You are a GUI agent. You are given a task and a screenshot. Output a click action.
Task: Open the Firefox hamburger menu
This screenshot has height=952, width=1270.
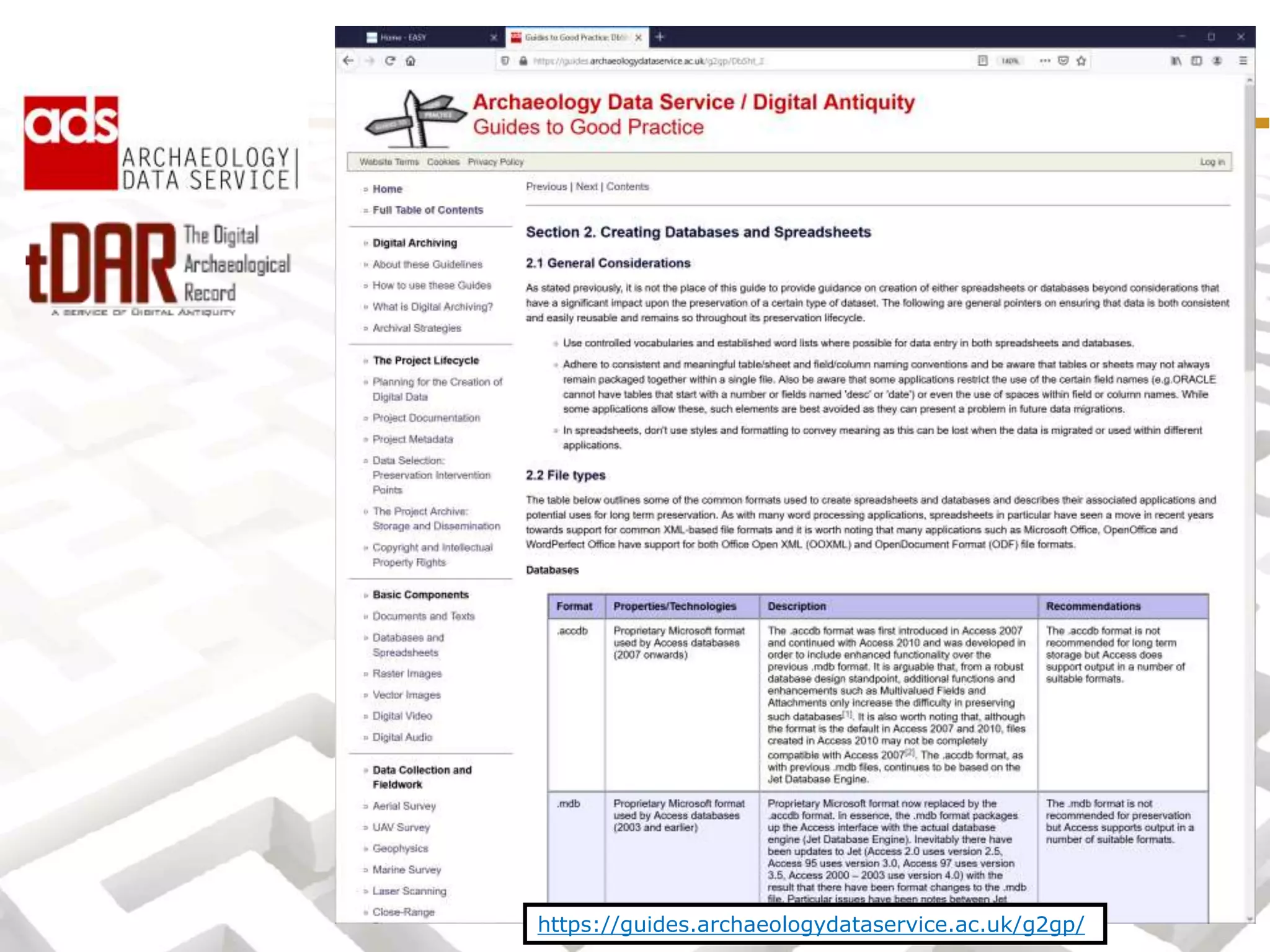(x=1243, y=61)
